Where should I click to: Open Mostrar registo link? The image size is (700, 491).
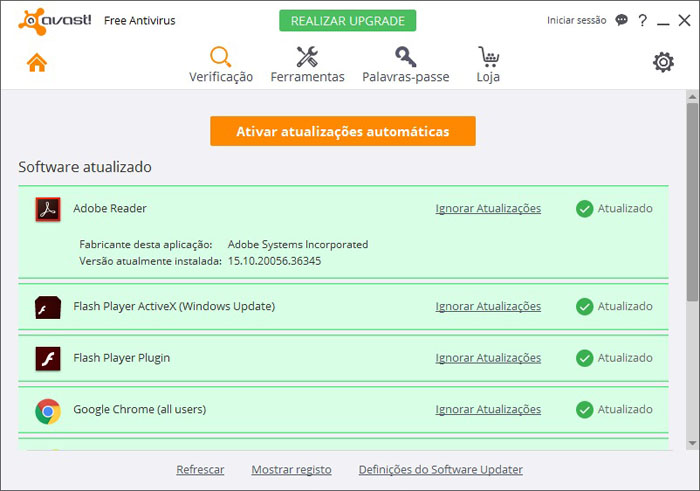click(291, 470)
